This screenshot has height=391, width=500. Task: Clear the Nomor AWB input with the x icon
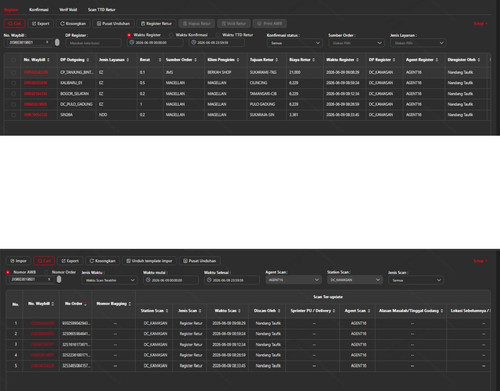coord(49,279)
